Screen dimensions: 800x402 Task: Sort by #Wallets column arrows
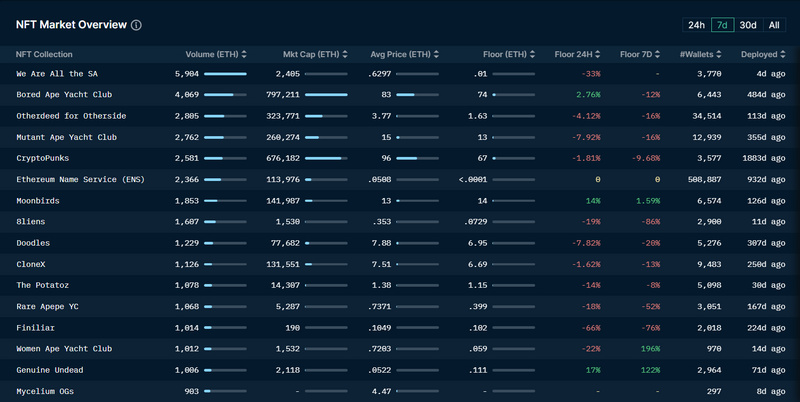click(718, 54)
